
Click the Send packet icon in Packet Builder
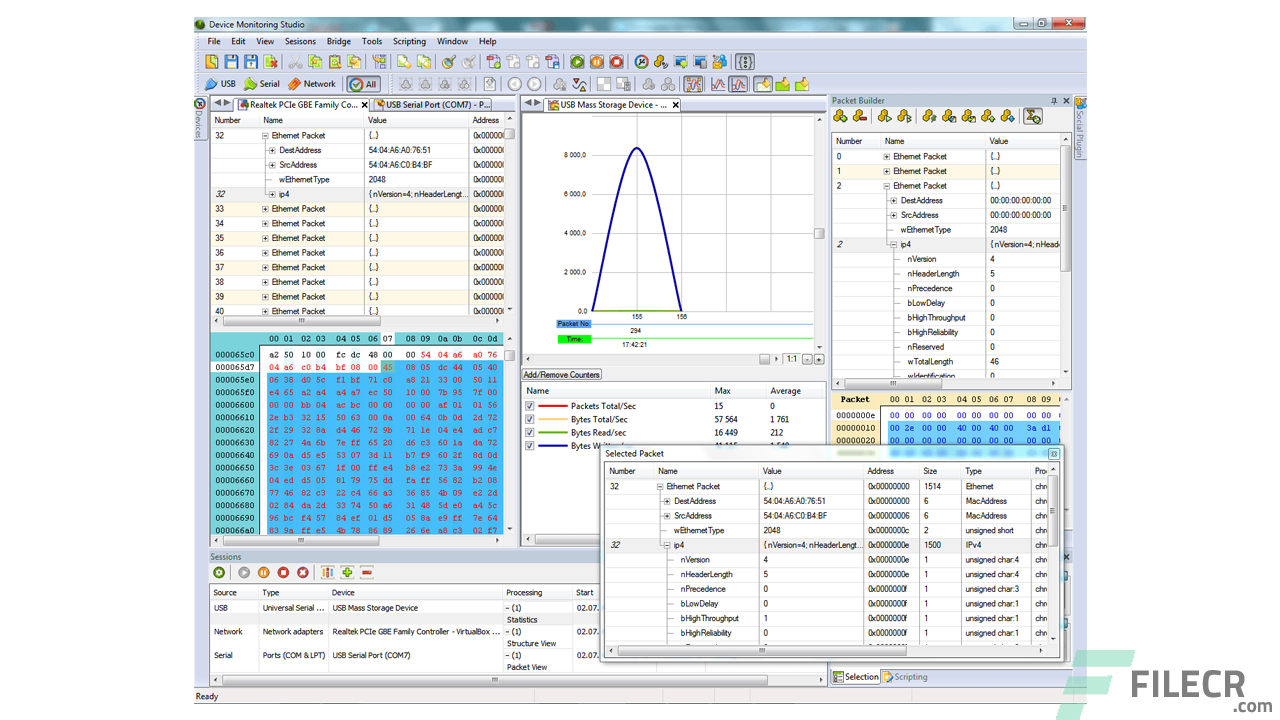click(885, 116)
